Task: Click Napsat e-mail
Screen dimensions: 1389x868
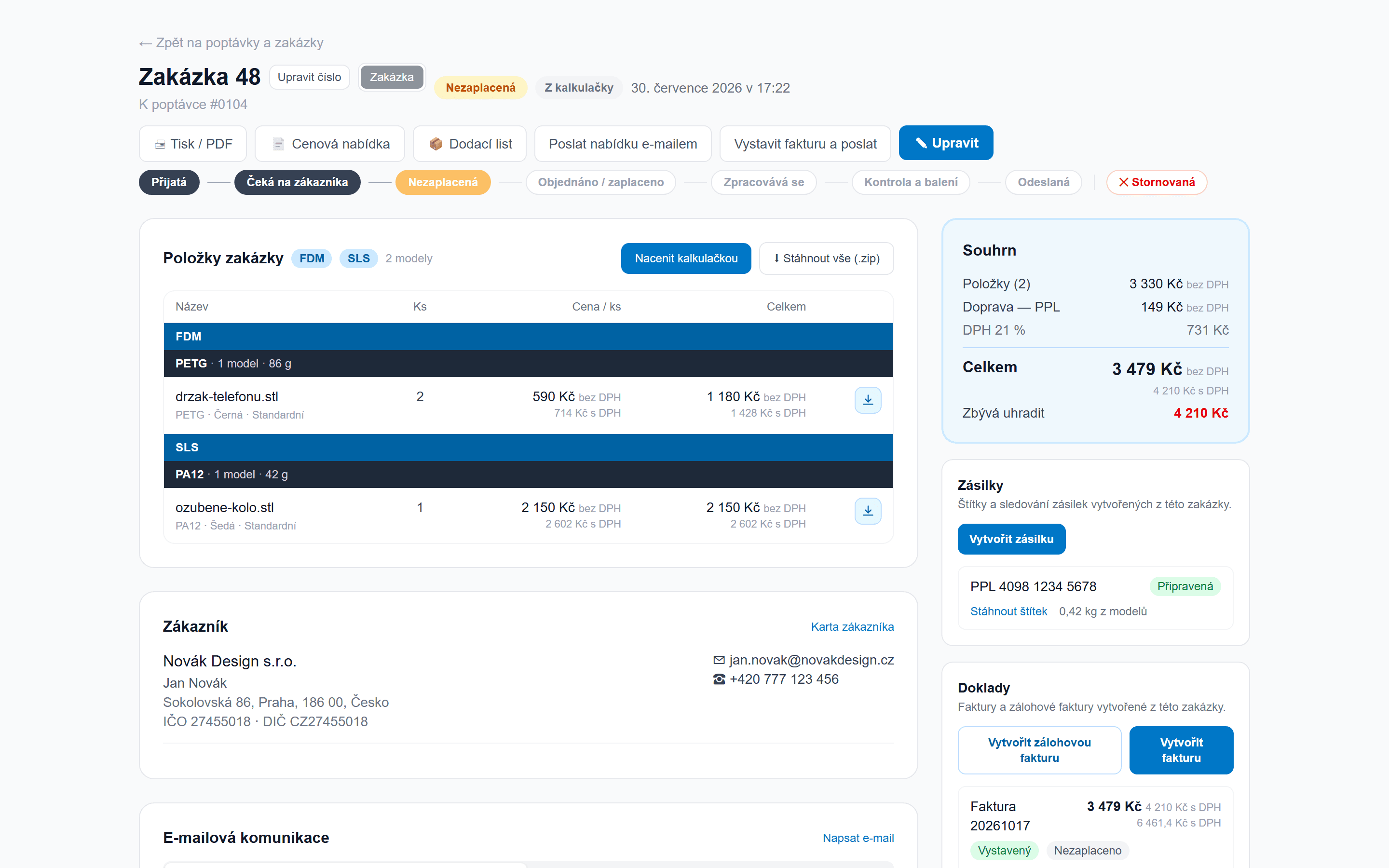Action: pos(858,838)
